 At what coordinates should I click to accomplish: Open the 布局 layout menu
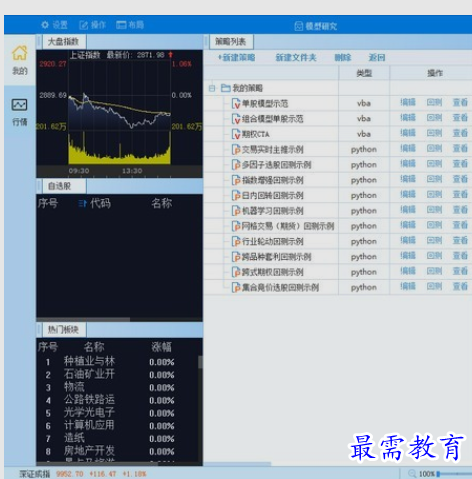coord(130,25)
